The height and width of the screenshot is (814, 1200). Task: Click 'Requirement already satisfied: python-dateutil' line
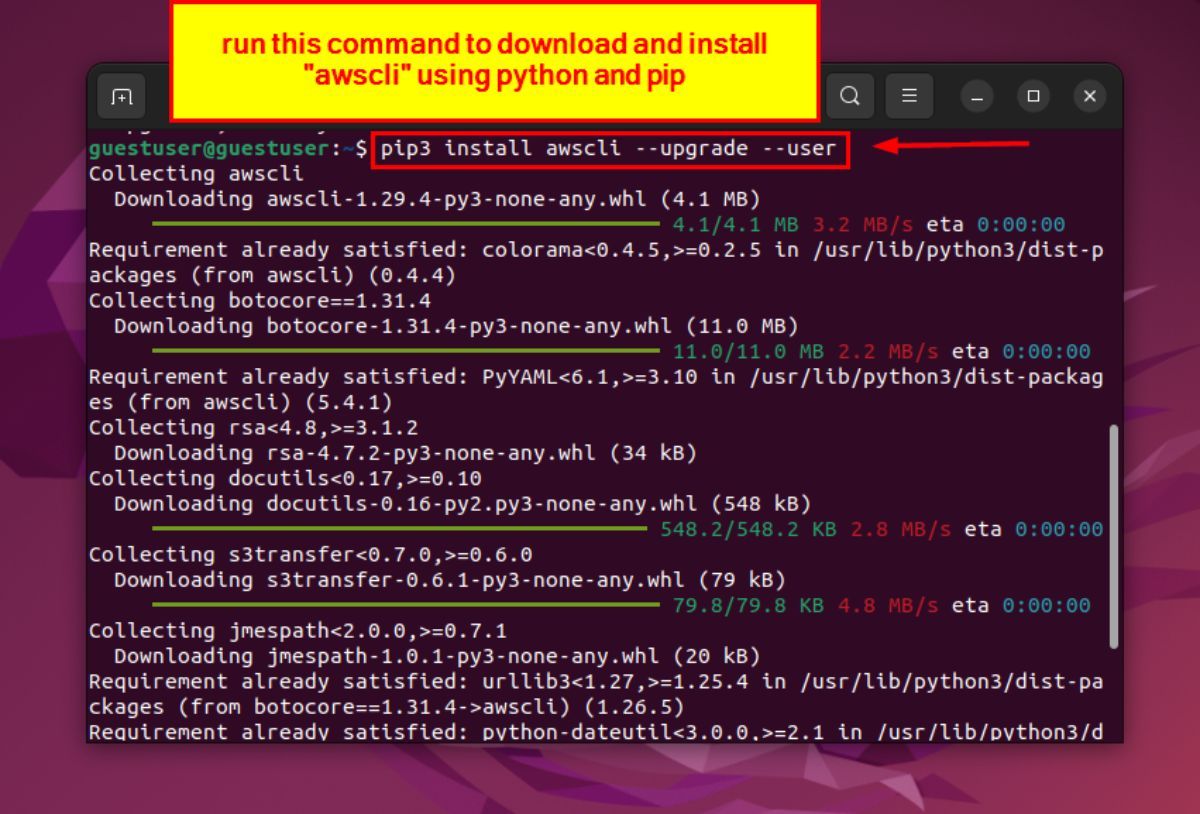click(x=596, y=732)
